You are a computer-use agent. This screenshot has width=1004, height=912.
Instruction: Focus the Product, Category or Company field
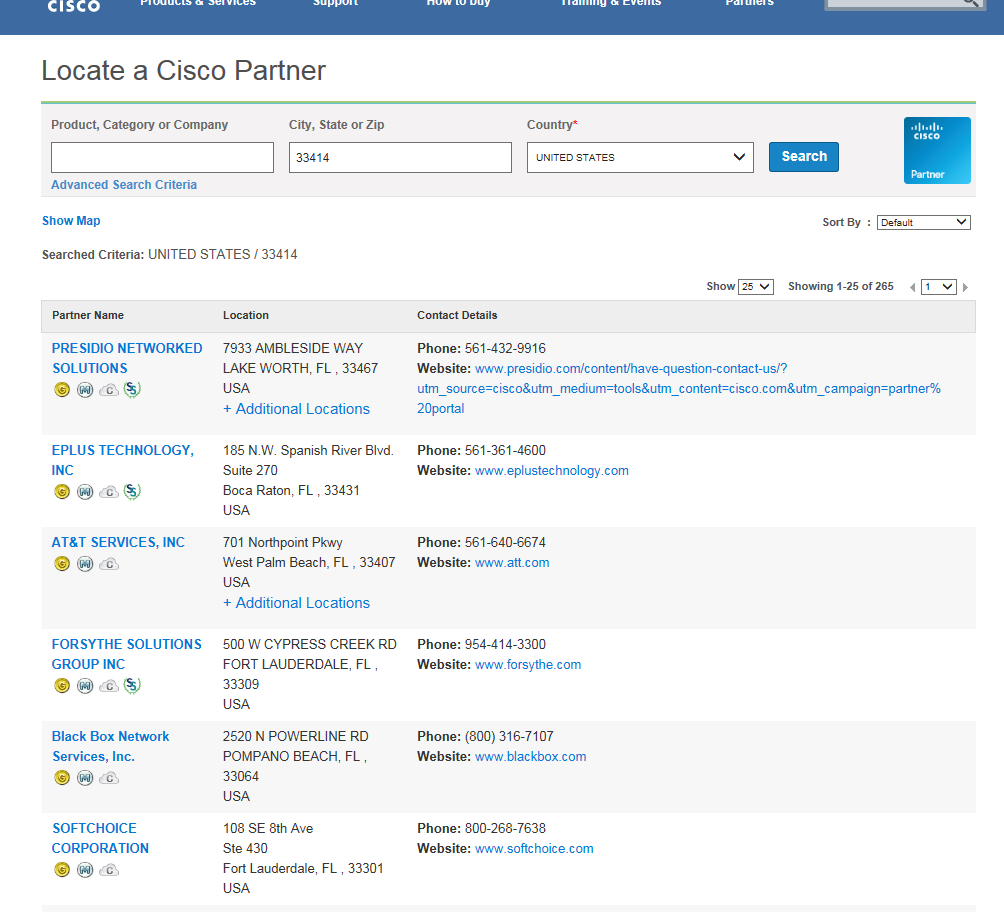pyautogui.click(x=162, y=157)
